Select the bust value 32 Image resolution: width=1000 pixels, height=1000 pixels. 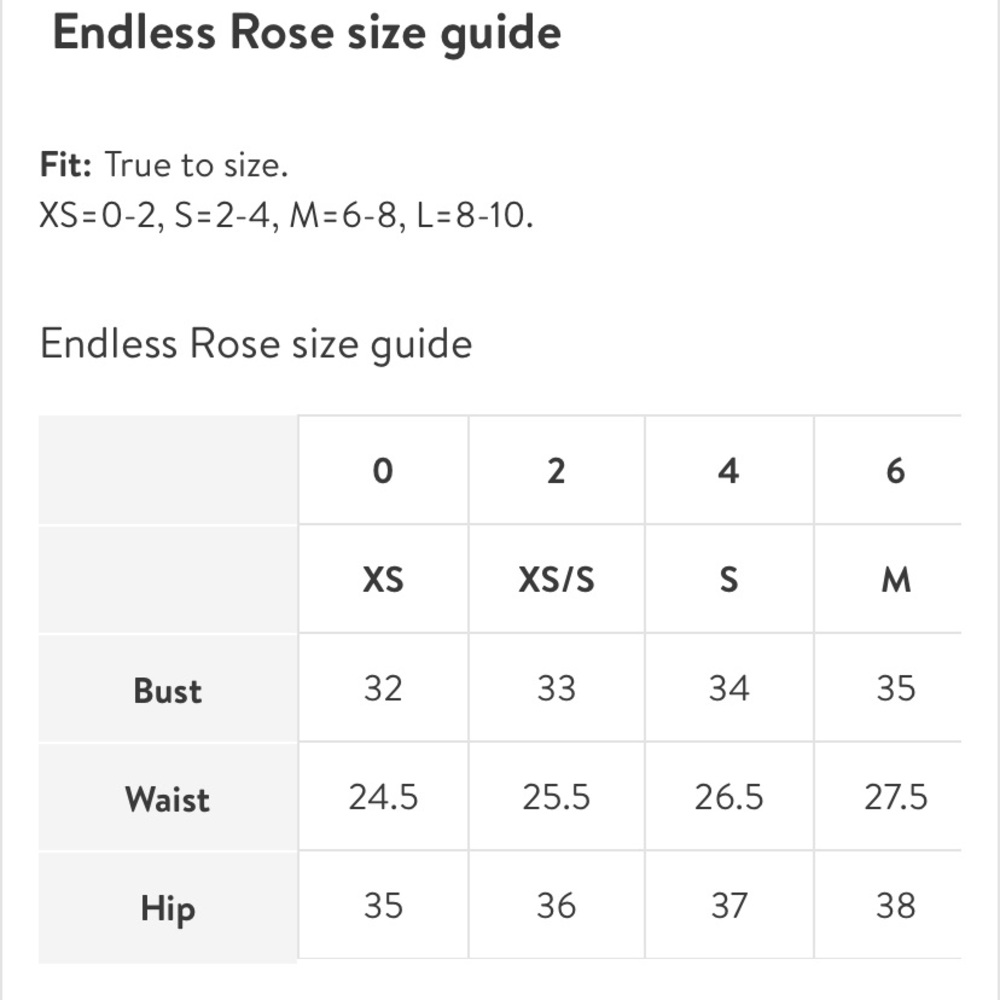pyautogui.click(x=383, y=688)
